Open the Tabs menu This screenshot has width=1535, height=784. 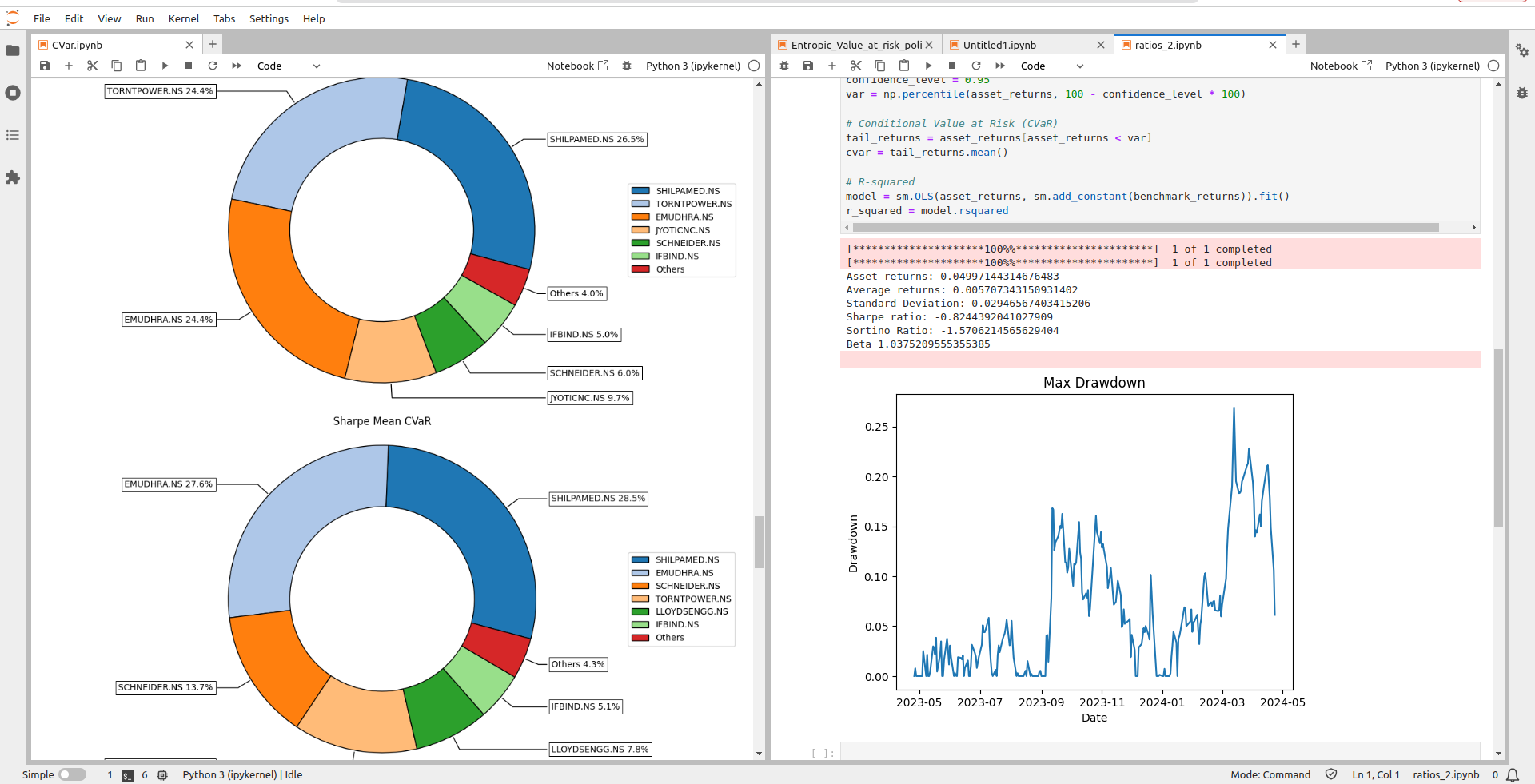coord(224,18)
